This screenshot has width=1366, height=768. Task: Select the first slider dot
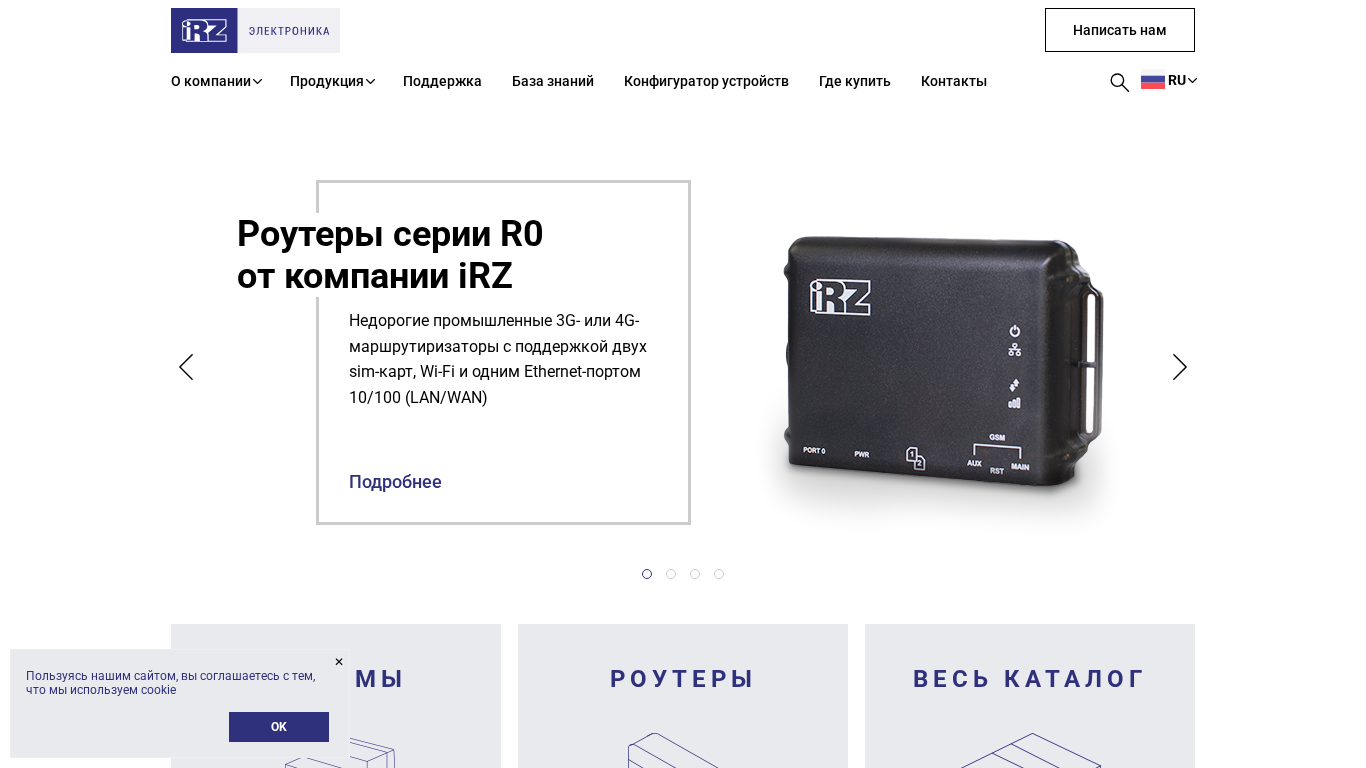pos(647,574)
